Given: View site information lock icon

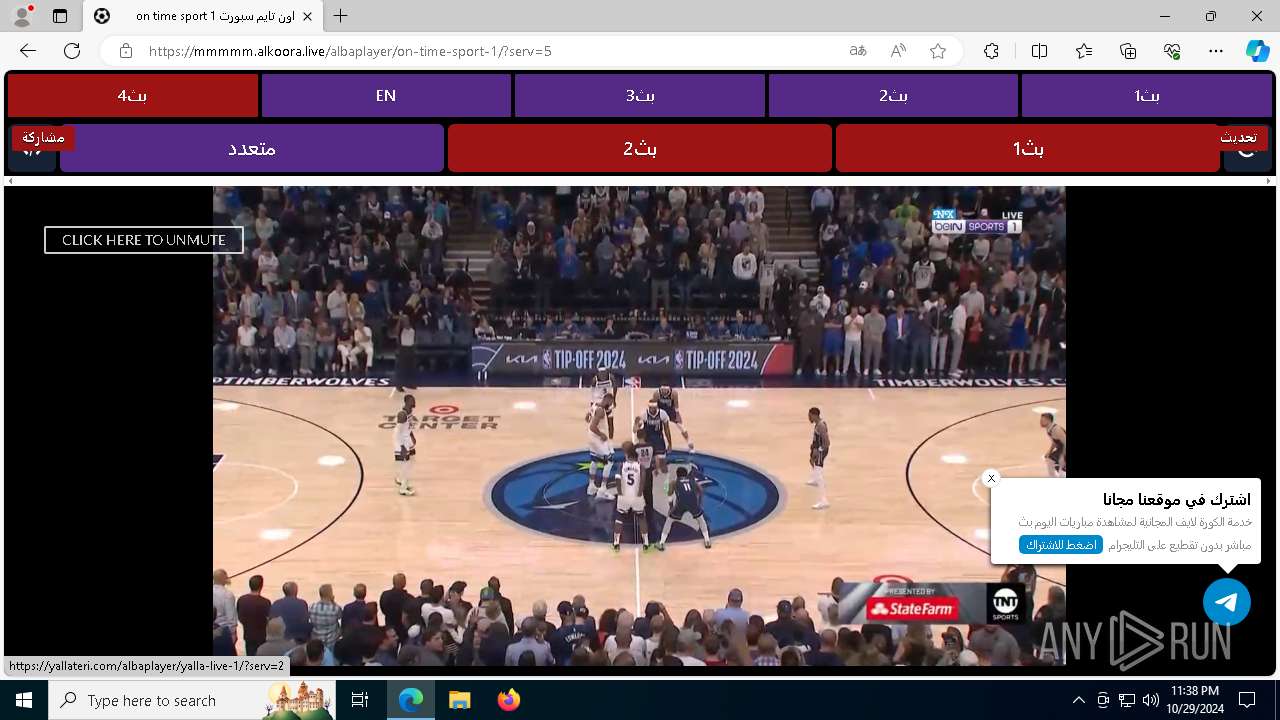Looking at the screenshot, I should (125, 51).
